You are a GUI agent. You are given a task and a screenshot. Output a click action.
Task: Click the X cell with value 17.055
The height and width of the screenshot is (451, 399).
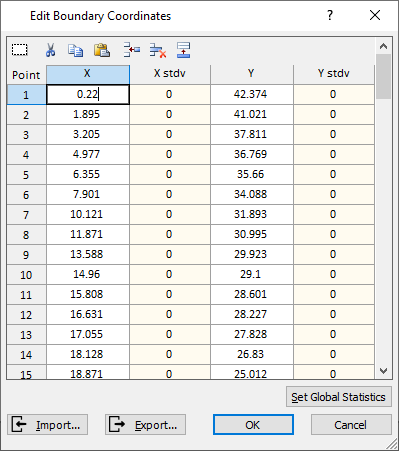[x=88, y=334]
